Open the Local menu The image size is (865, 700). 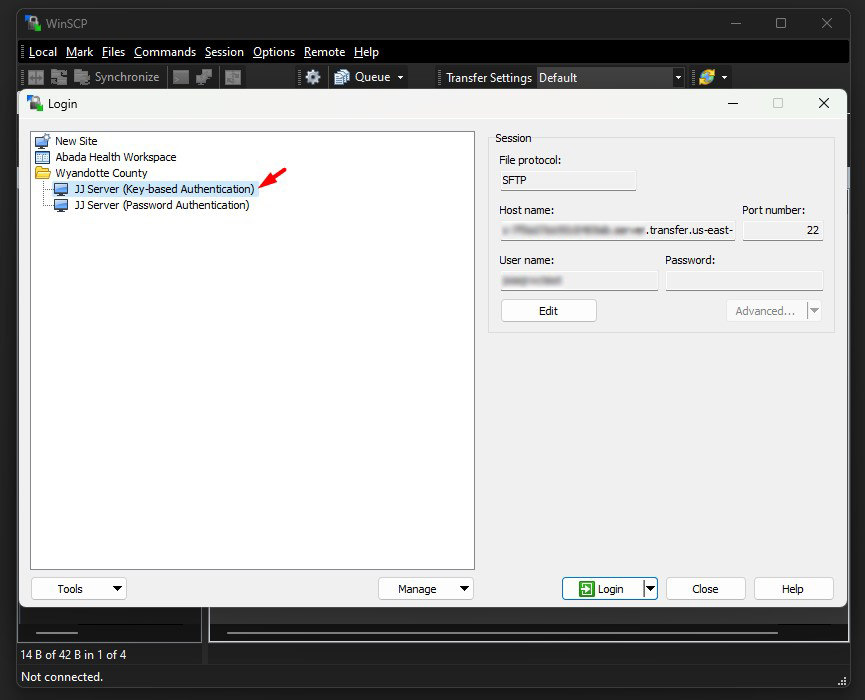[43, 52]
